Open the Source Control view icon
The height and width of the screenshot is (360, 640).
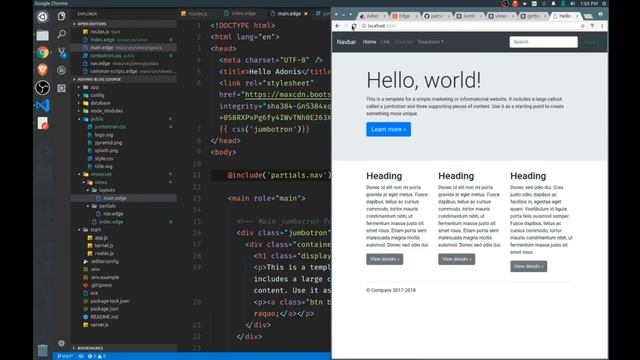62,52
